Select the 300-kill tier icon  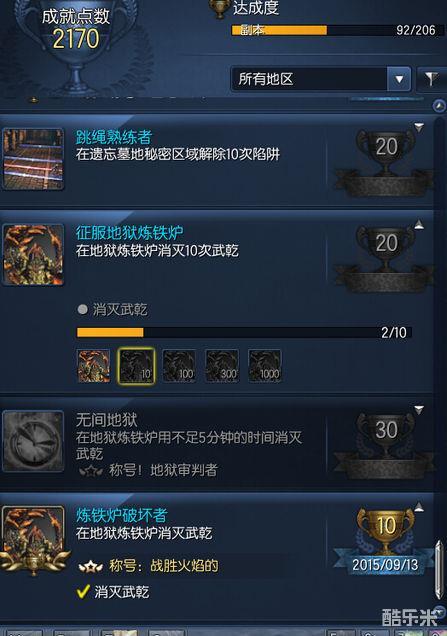pos(222,366)
